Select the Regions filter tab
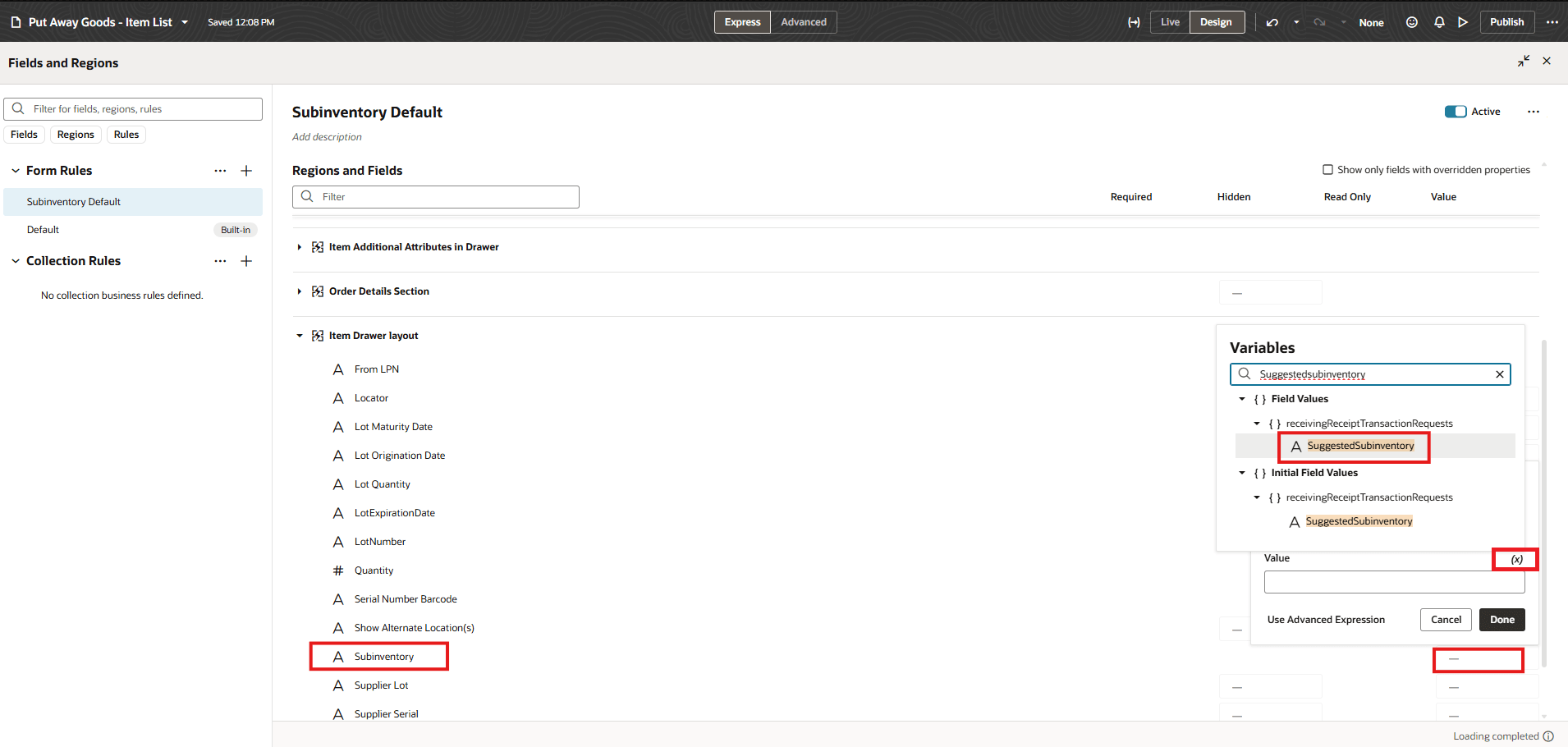 tap(76, 135)
